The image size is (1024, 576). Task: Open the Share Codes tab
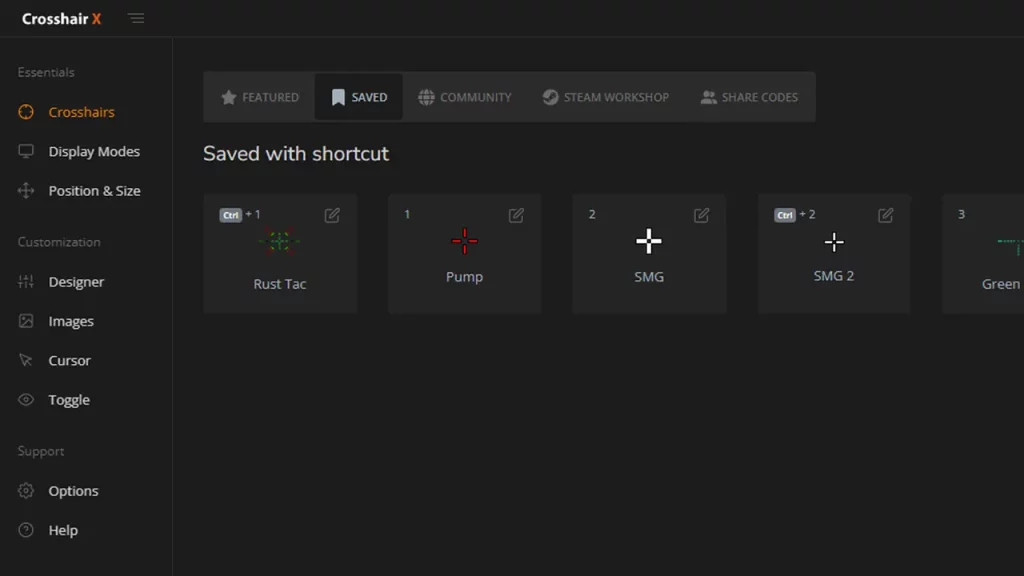[x=749, y=97]
